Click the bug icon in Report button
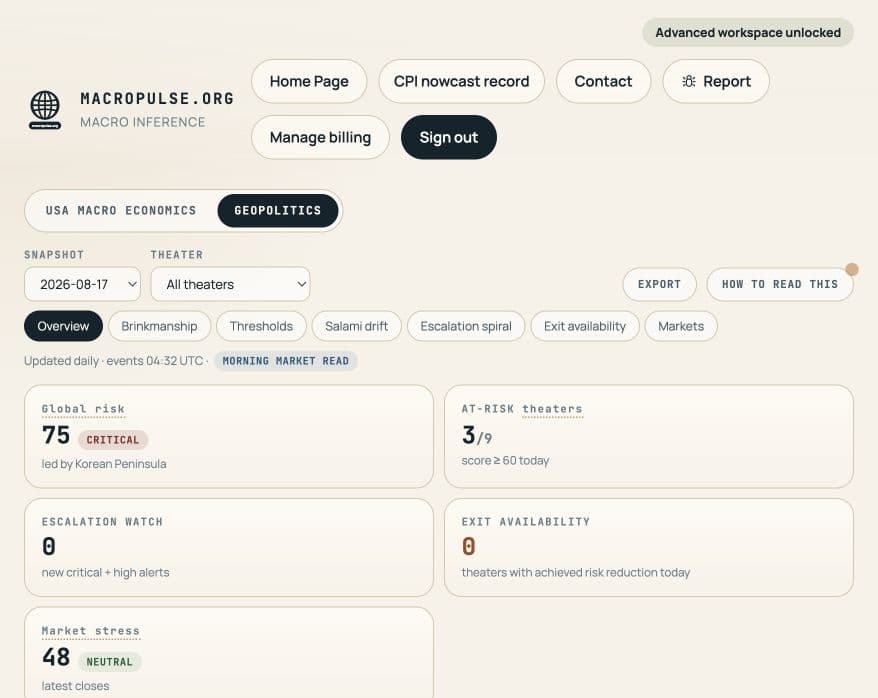878x698 pixels. pyautogui.click(x=689, y=82)
